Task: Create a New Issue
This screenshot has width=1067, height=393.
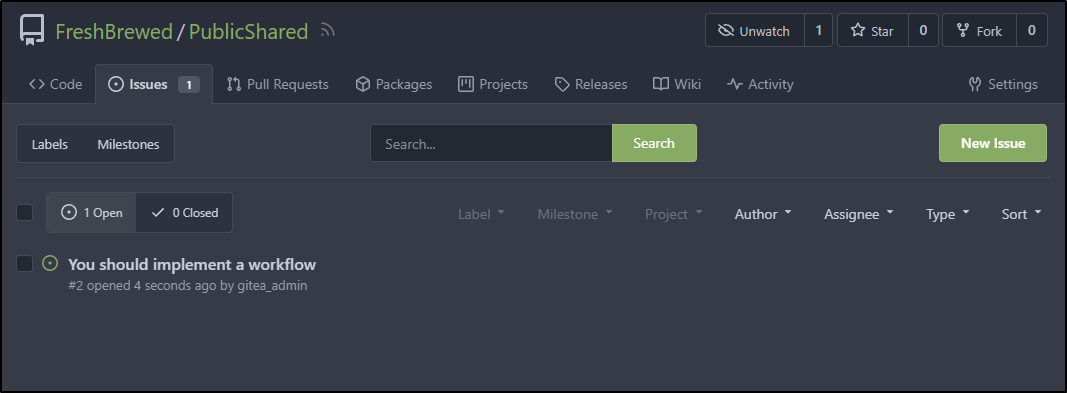Action: [x=993, y=143]
